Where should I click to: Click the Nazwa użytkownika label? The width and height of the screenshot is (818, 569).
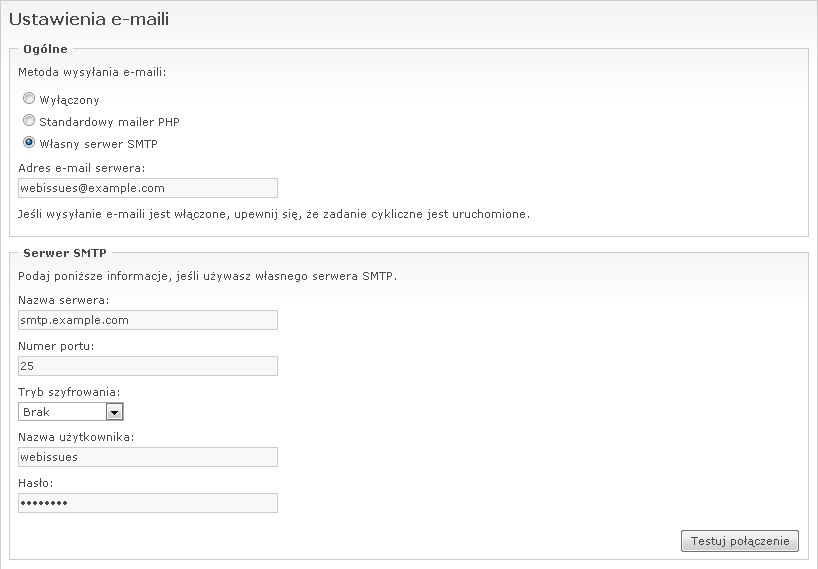[x=76, y=437]
